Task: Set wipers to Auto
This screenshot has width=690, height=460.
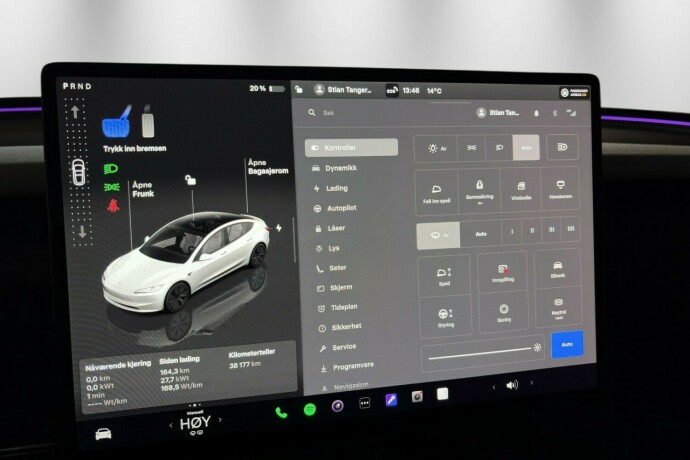Action: tap(481, 233)
